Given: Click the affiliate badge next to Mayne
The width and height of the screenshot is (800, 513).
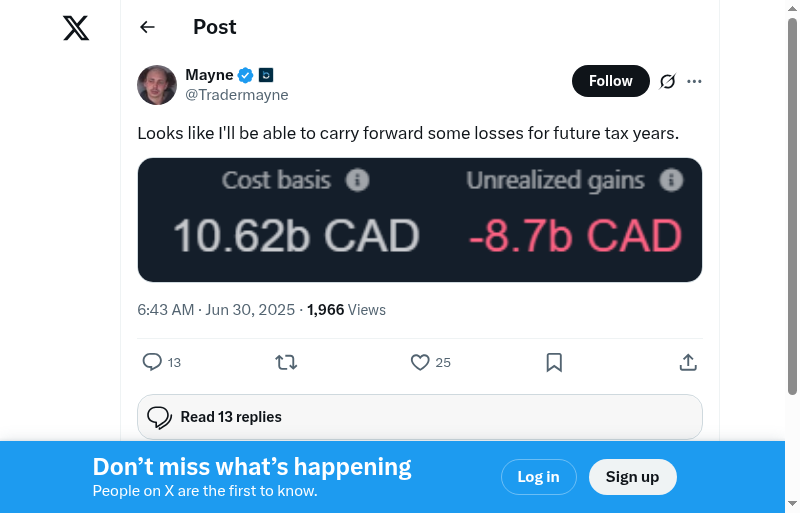Looking at the screenshot, I should (266, 75).
